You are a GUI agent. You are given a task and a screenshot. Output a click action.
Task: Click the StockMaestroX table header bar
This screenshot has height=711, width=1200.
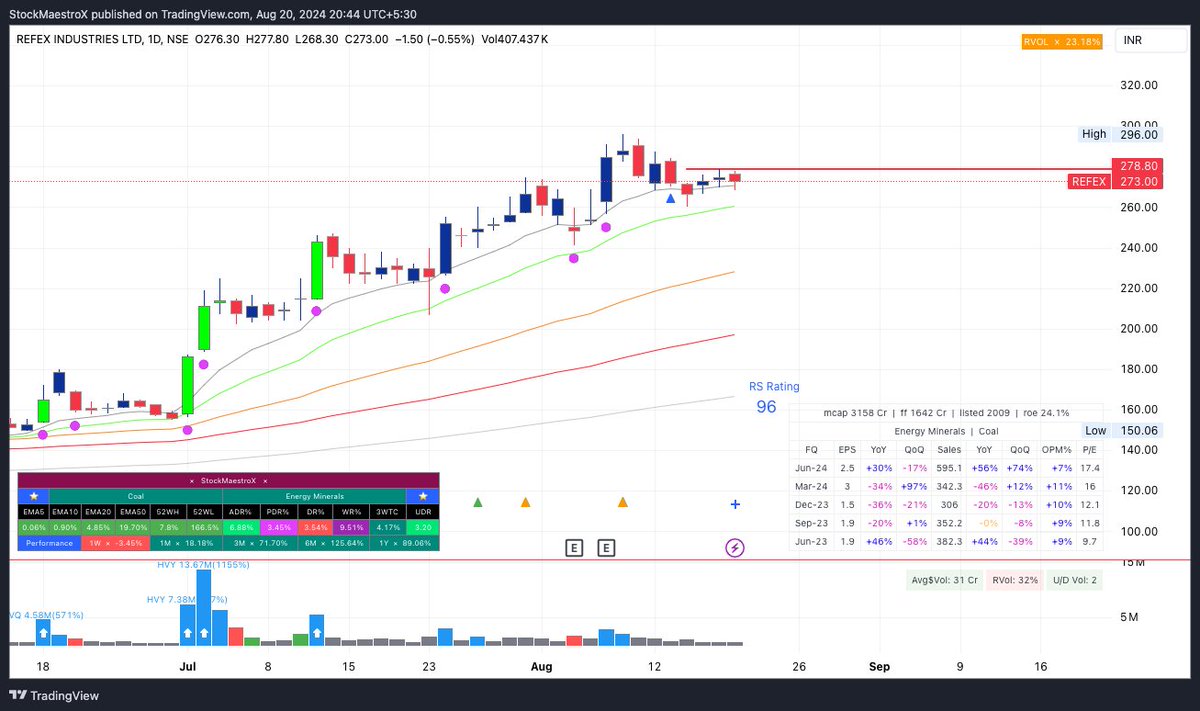tap(228, 481)
